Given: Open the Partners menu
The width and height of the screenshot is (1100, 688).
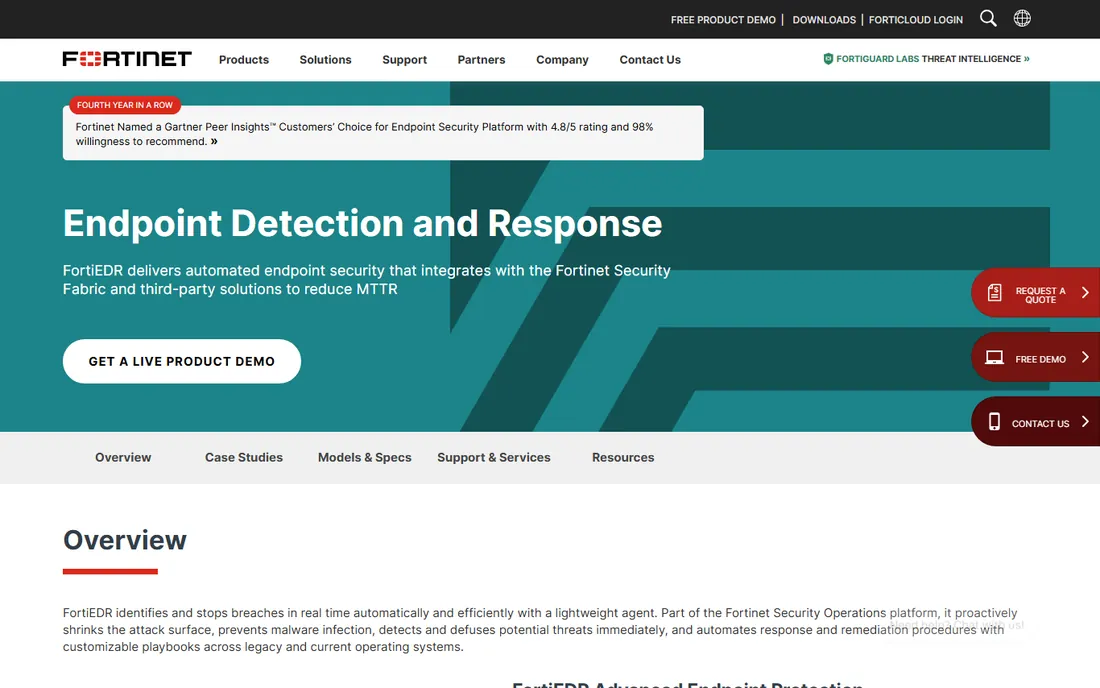Looking at the screenshot, I should tap(481, 60).
